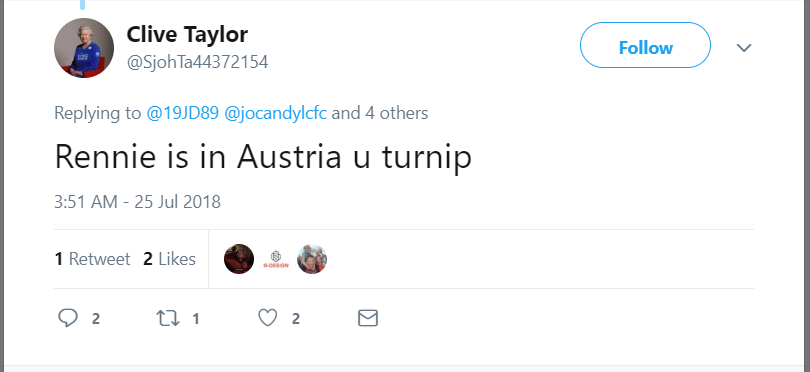810x372 pixels.
Task: Expand the "and 4 others" recipients list
Action: [380, 113]
